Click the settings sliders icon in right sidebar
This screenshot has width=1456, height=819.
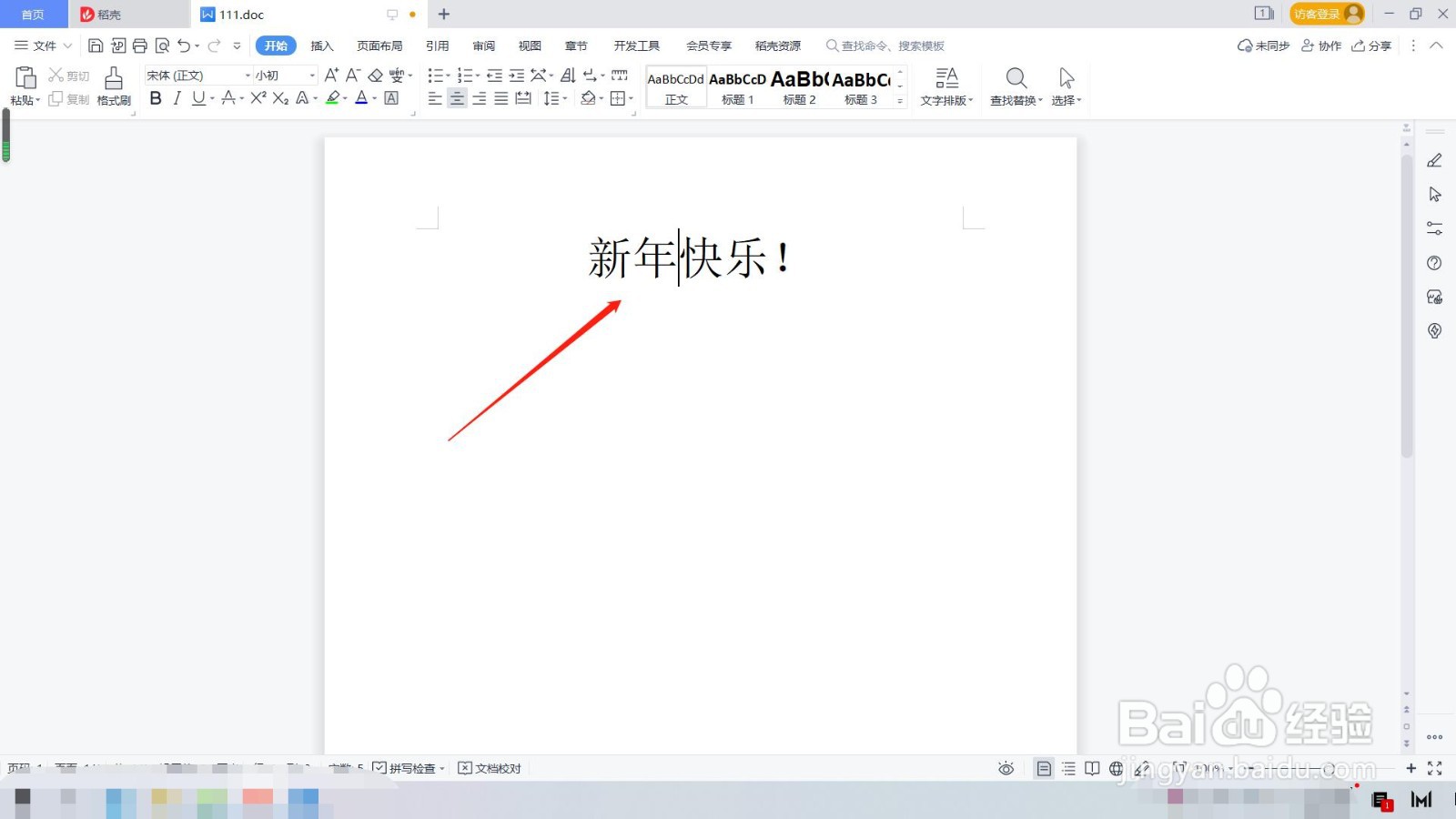tap(1435, 228)
